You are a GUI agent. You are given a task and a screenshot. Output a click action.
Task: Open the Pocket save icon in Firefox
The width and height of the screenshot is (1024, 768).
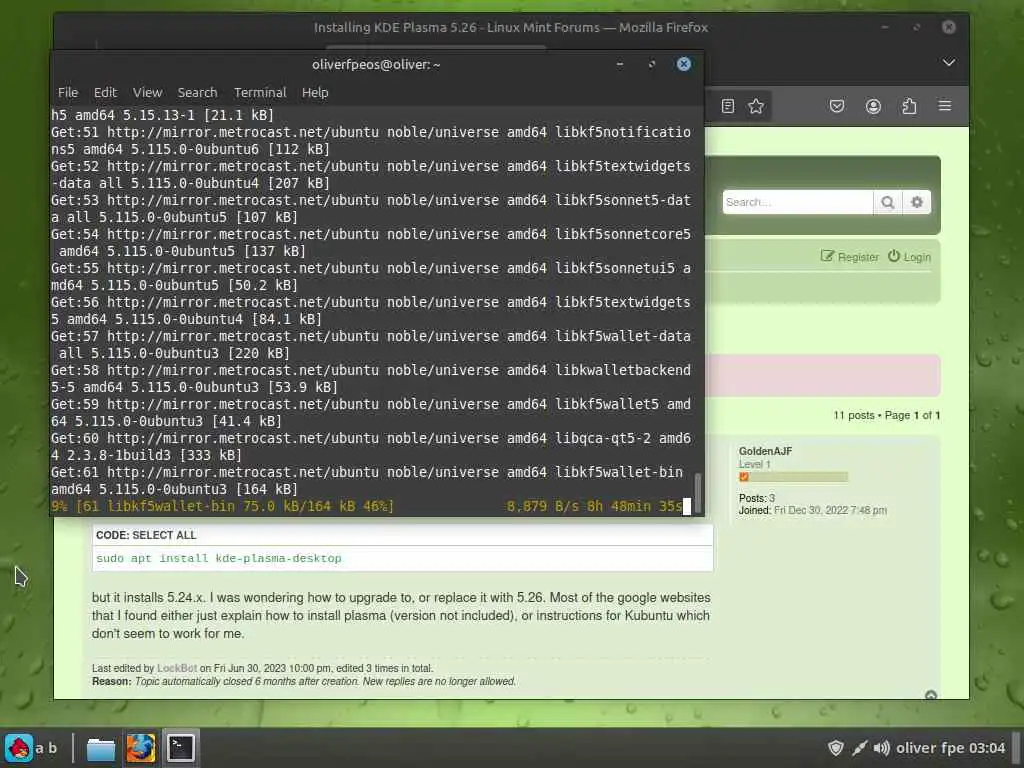click(x=837, y=106)
